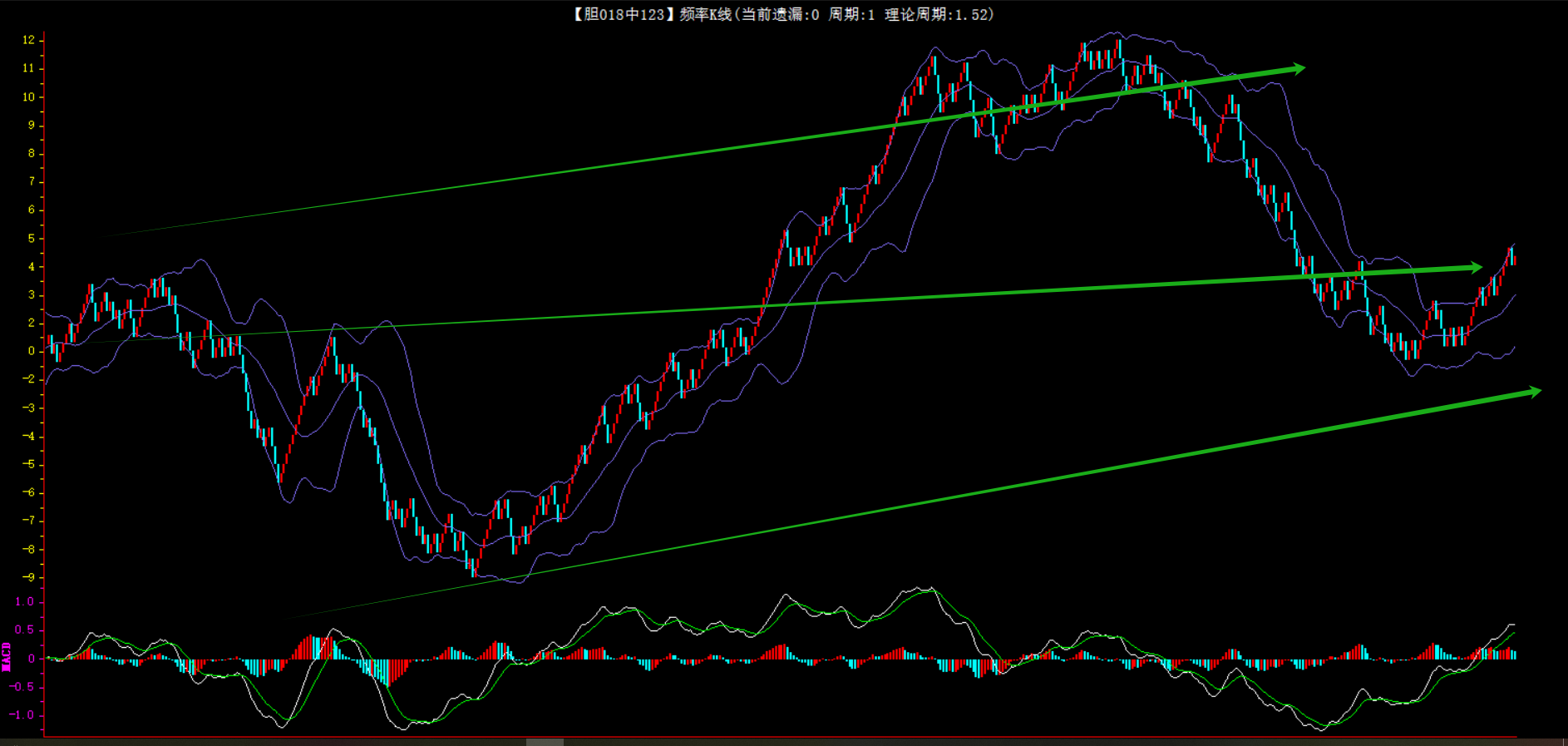The width and height of the screenshot is (1568, 746).
Task: Click the yellow Y-axis label 0
Action: coord(31,351)
